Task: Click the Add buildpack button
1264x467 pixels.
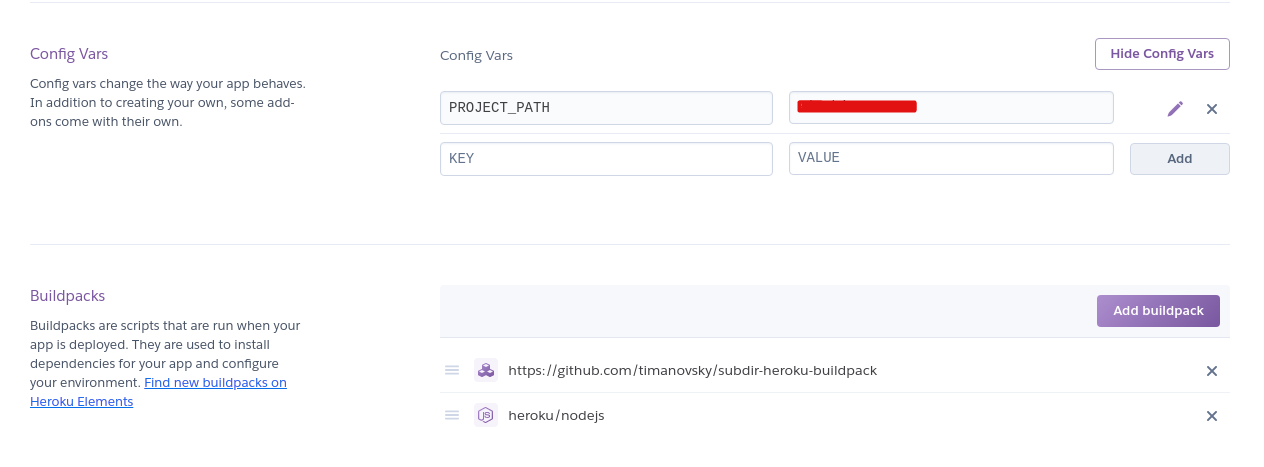Action: pos(1158,311)
